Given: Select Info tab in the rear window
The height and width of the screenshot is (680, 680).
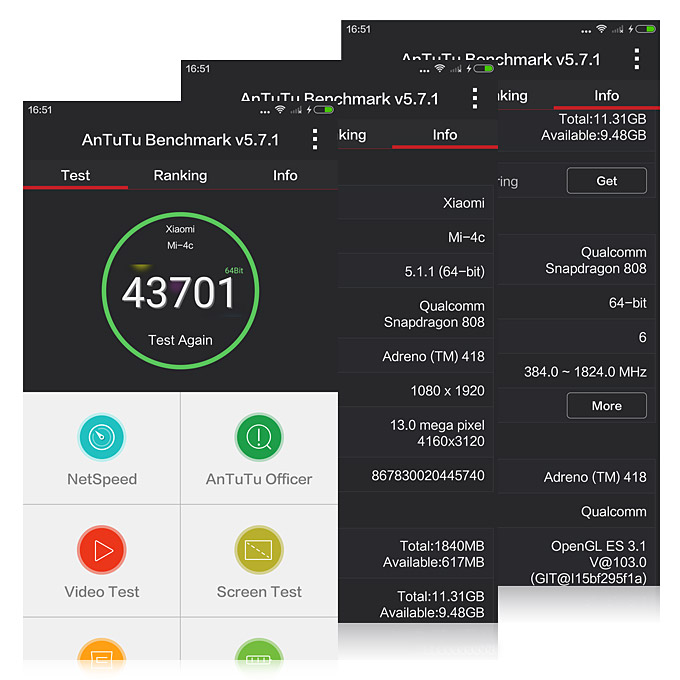Looking at the screenshot, I should pos(606,96).
